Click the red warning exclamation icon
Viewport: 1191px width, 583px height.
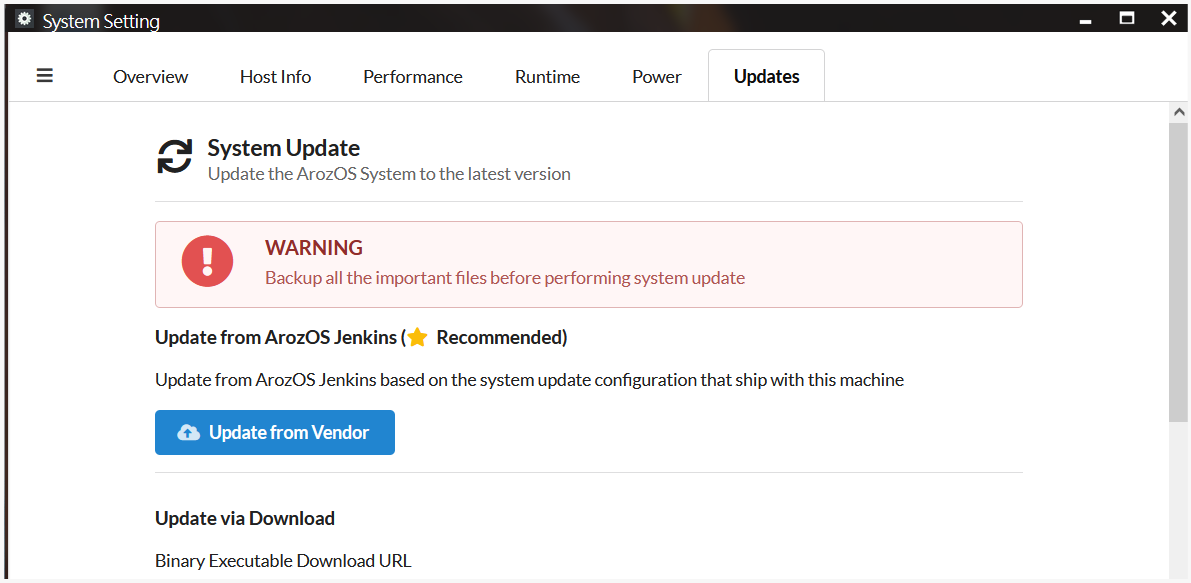207,261
